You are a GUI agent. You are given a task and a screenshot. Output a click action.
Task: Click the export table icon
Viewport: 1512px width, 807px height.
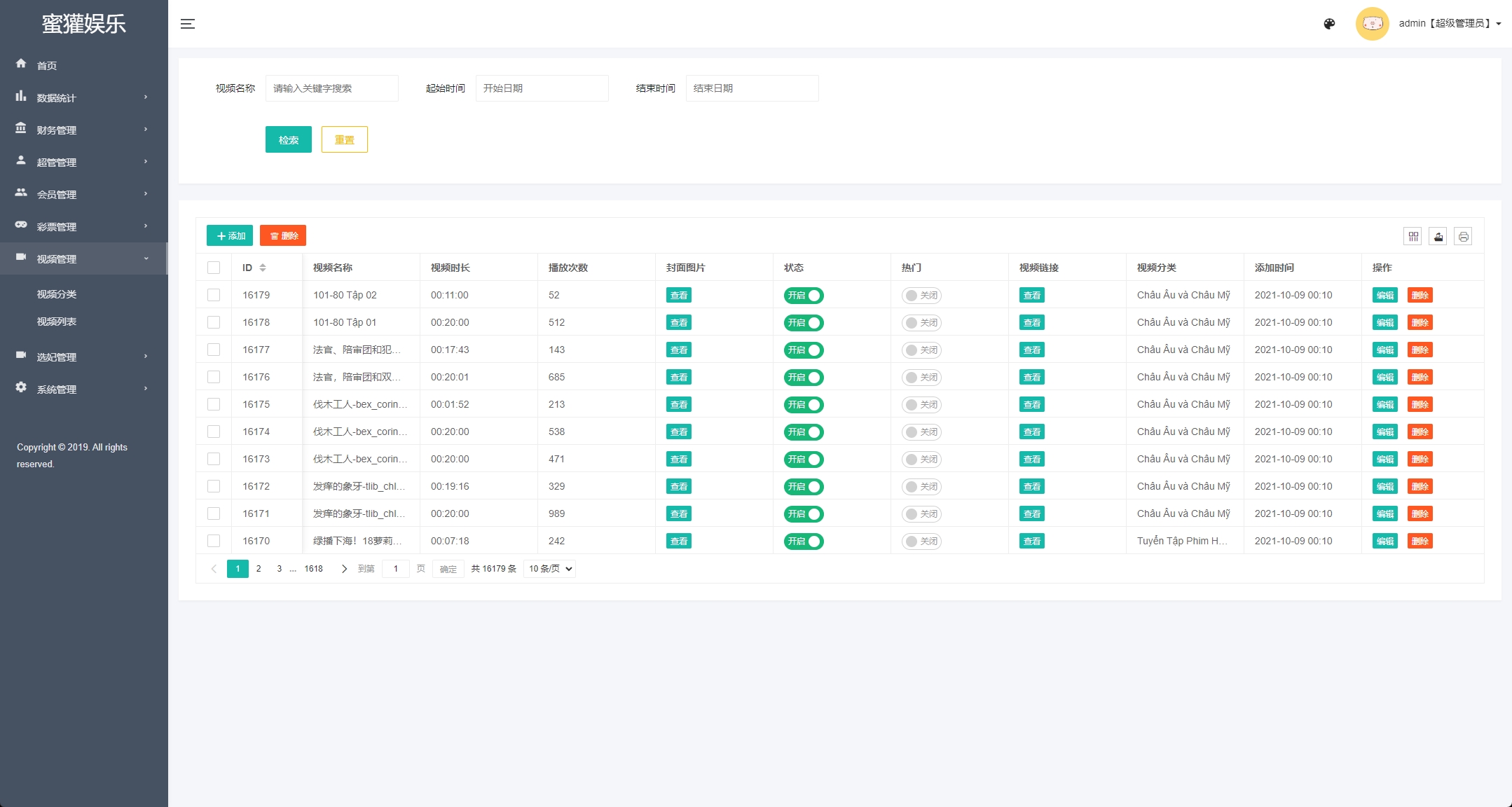pos(1438,237)
